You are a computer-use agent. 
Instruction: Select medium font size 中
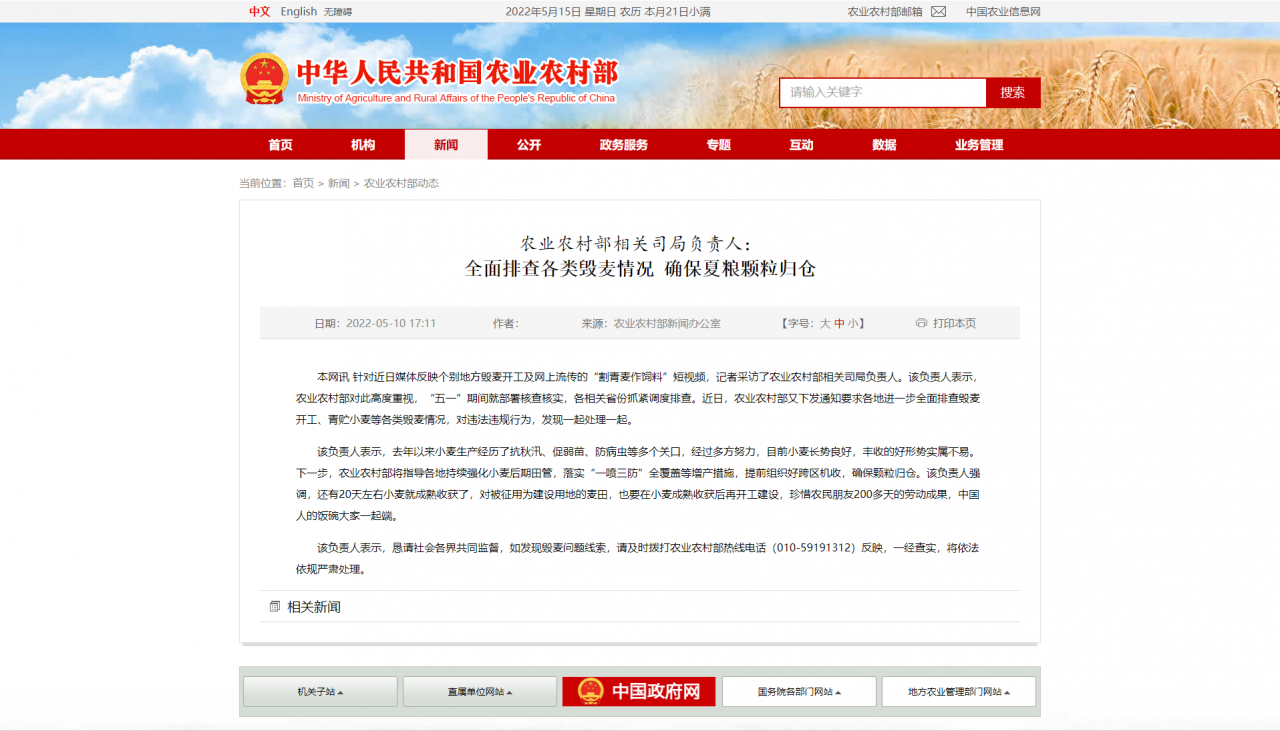tap(837, 322)
